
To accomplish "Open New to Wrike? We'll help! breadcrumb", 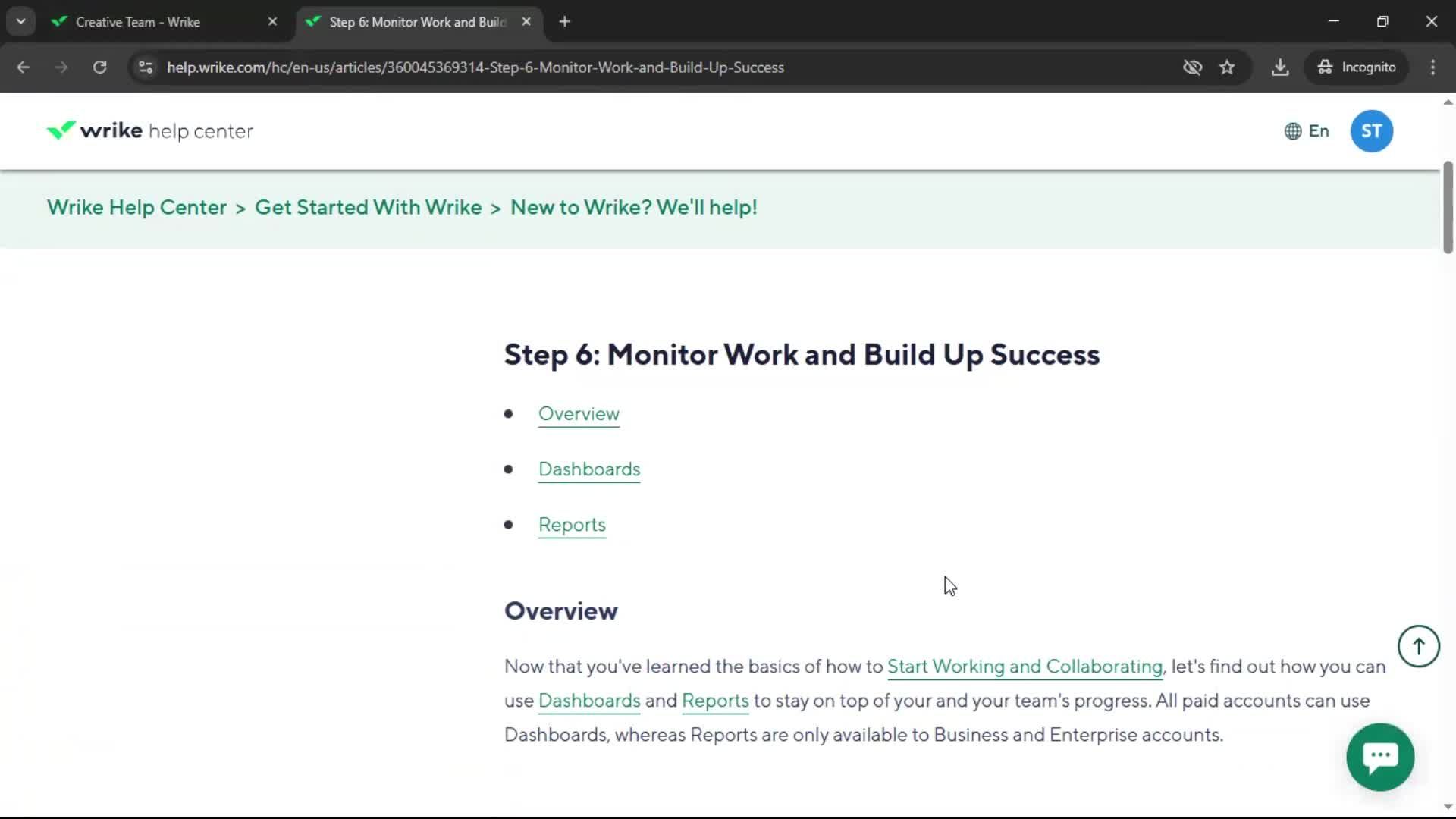I will 633,207.
